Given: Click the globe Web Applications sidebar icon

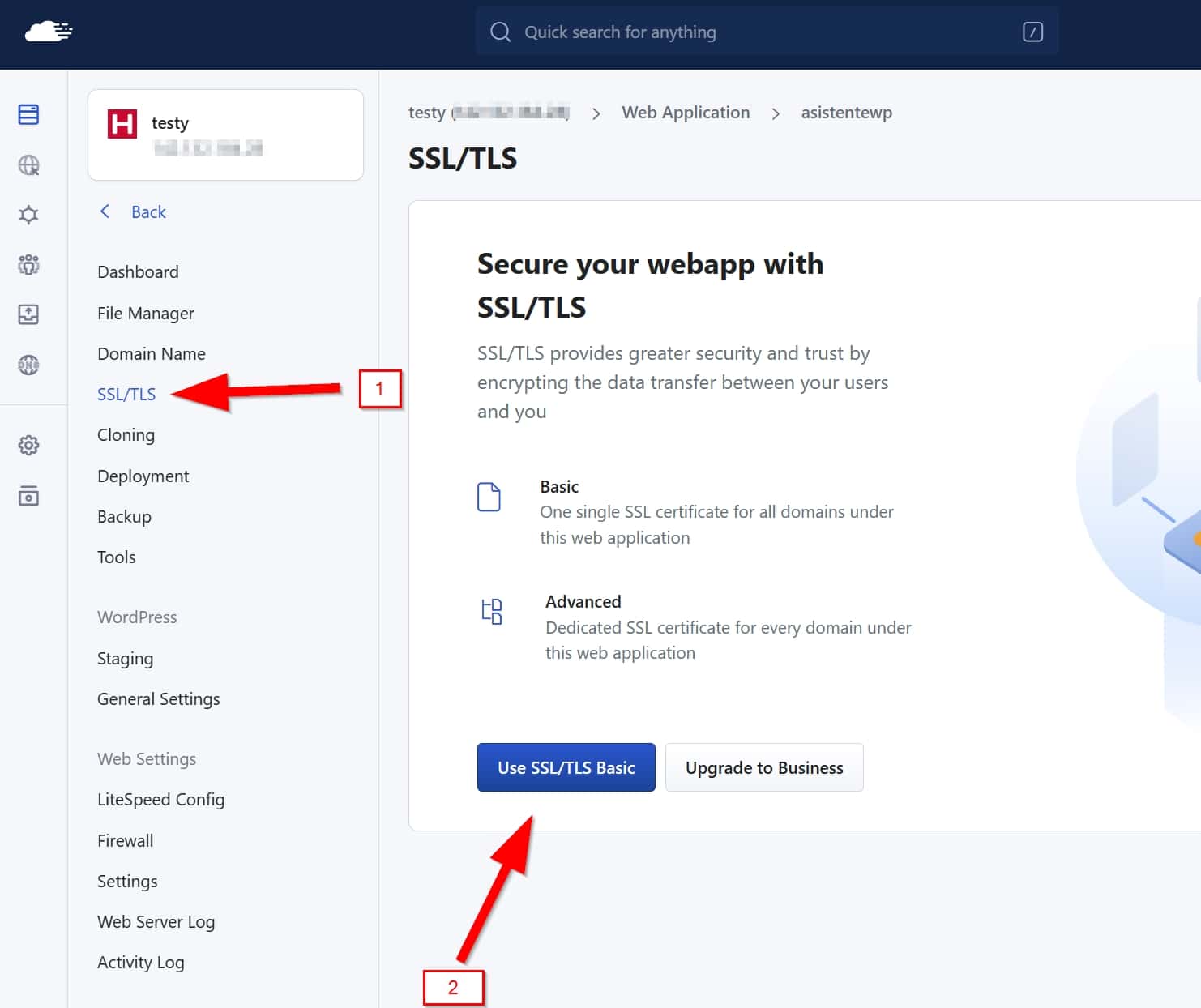Looking at the screenshot, I should click(x=28, y=165).
